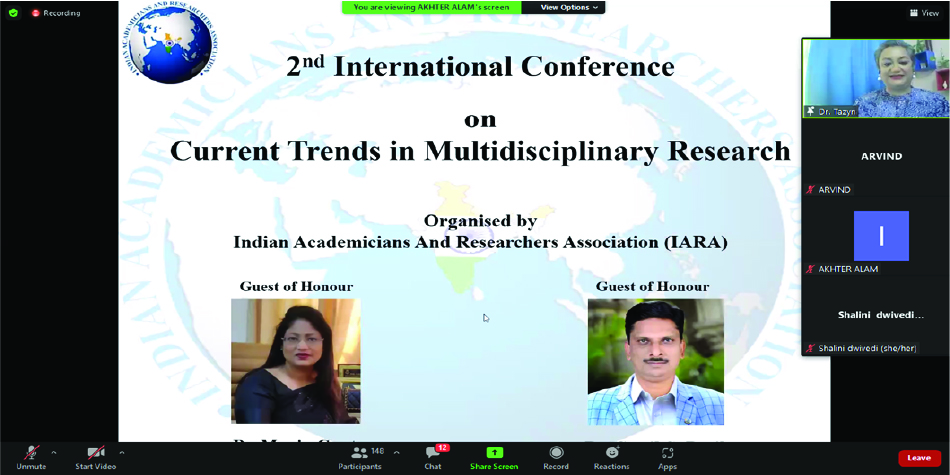Screen dimensions: 950x475
Task: Start recording with the Record button
Action: [556, 457]
